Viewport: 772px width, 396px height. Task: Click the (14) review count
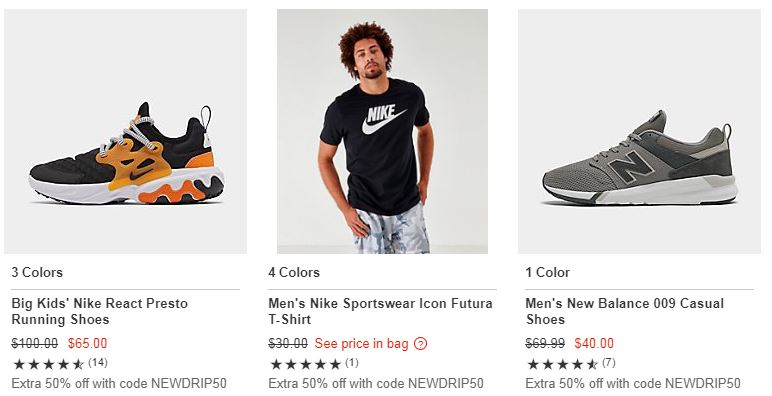[x=97, y=363]
